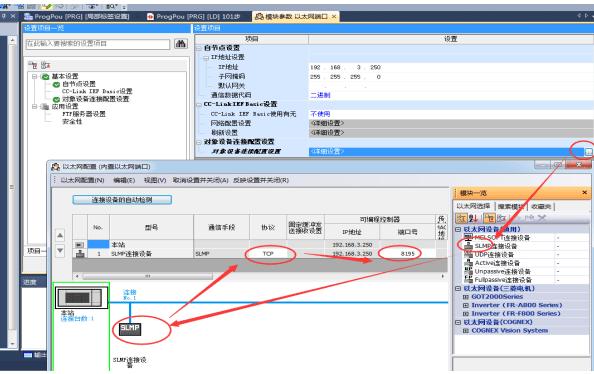Click 子网掩码 value 255.255.255.0

click(x=451, y=77)
